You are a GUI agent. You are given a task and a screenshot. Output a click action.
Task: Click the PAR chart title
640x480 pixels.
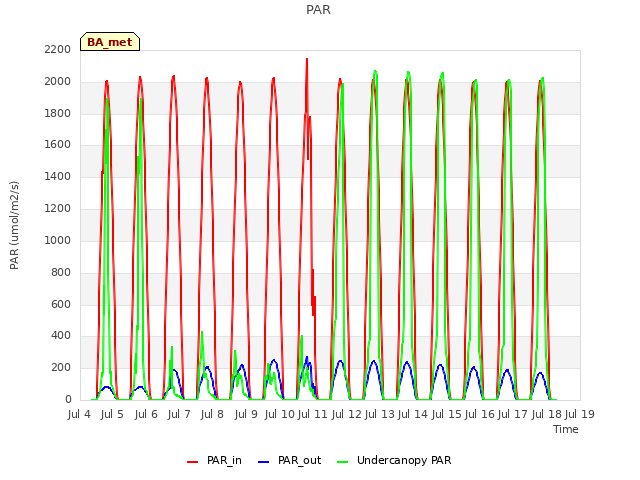(x=318, y=9)
